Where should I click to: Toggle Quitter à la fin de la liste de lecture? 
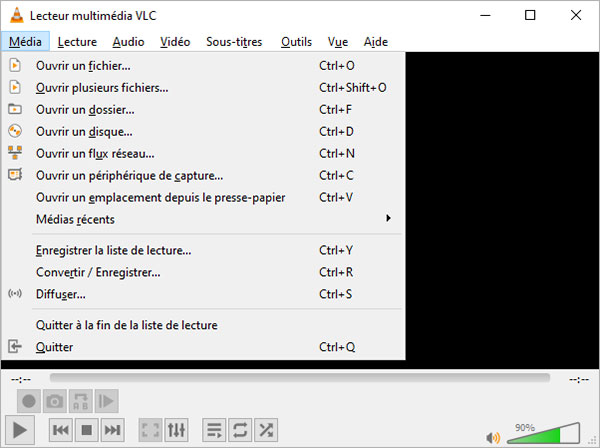click(203, 325)
